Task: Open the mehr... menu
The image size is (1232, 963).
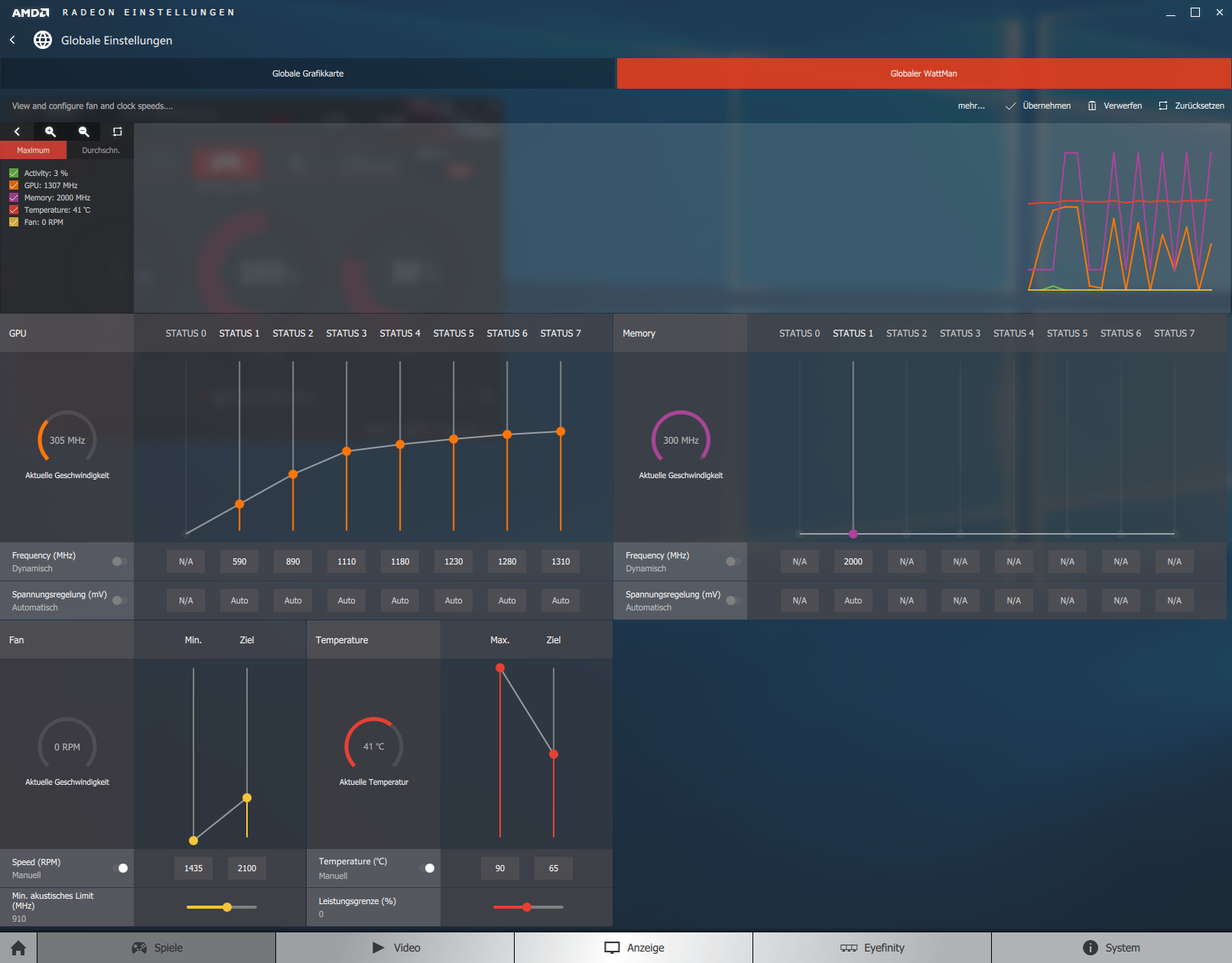Action: [971, 106]
